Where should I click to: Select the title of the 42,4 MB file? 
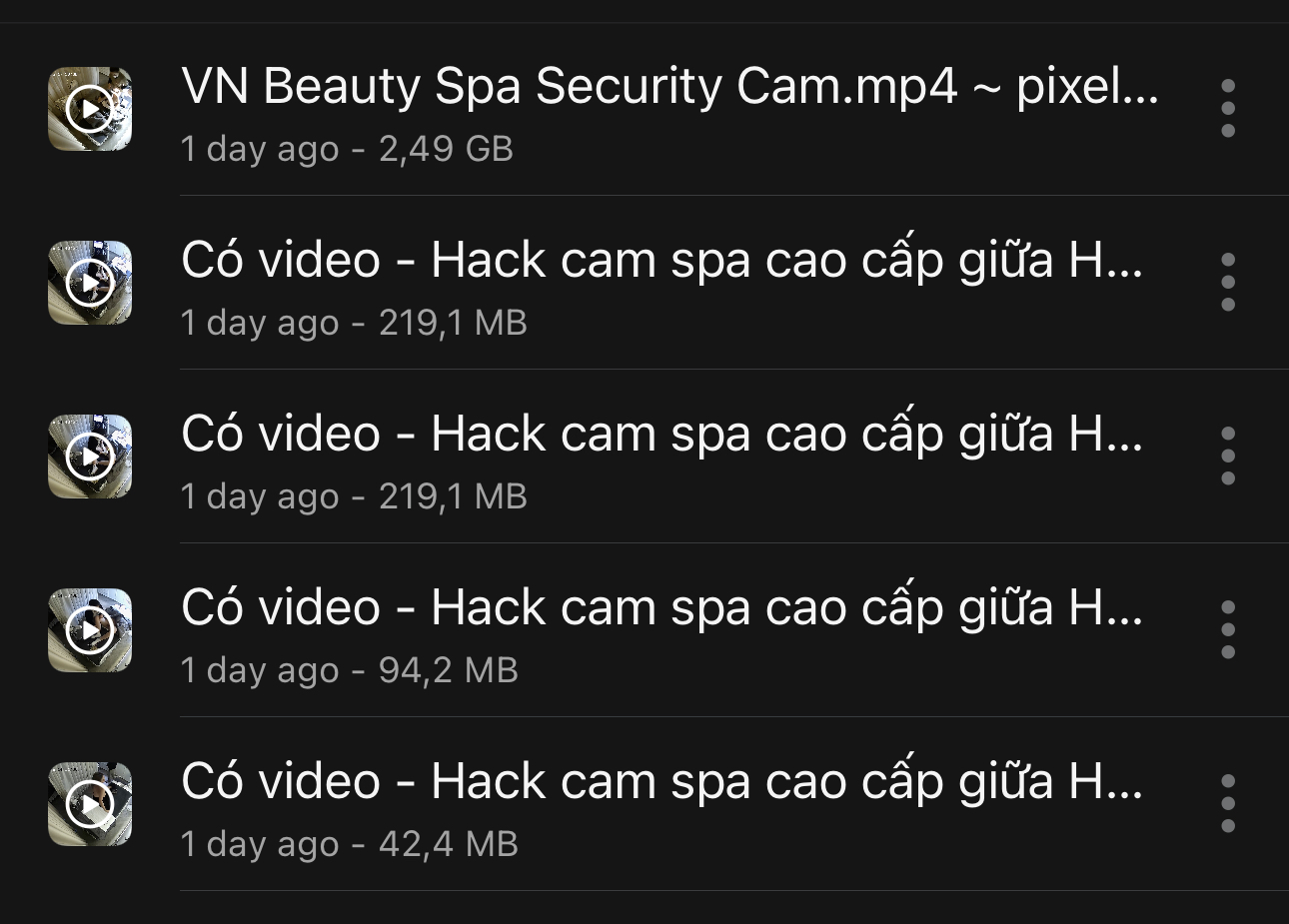pos(662,781)
